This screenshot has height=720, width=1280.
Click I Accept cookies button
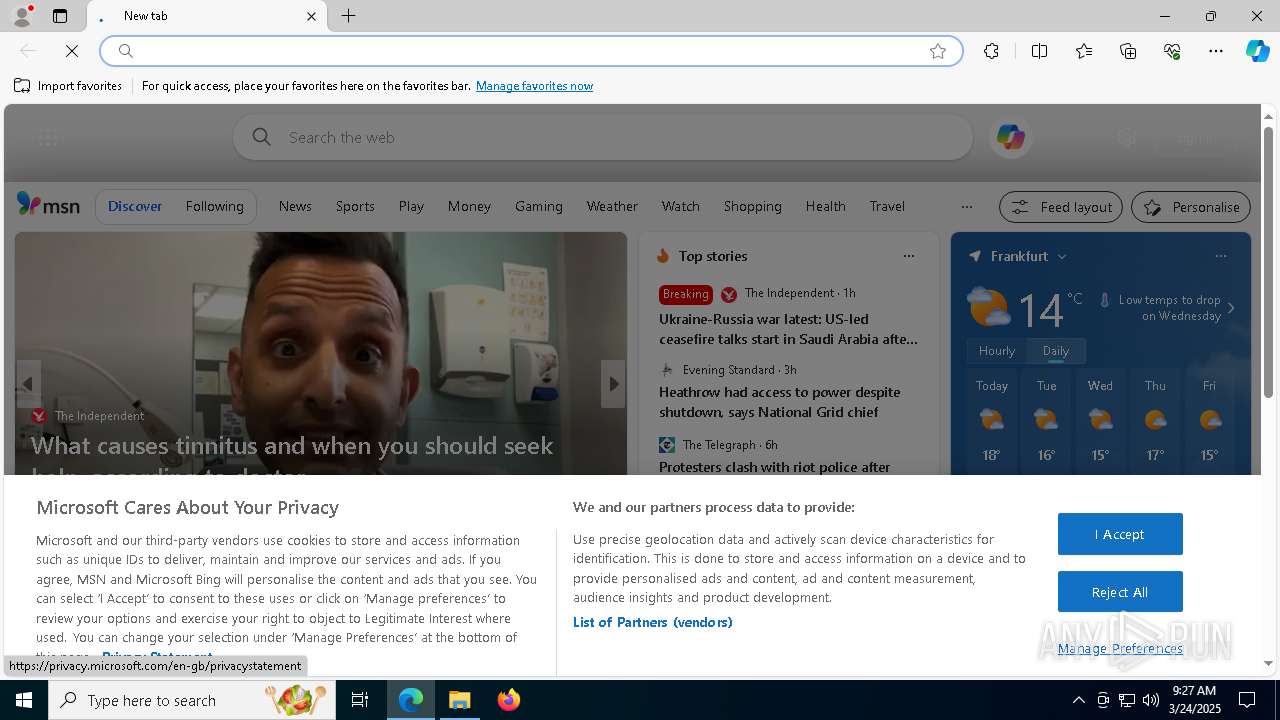tap(1120, 534)
